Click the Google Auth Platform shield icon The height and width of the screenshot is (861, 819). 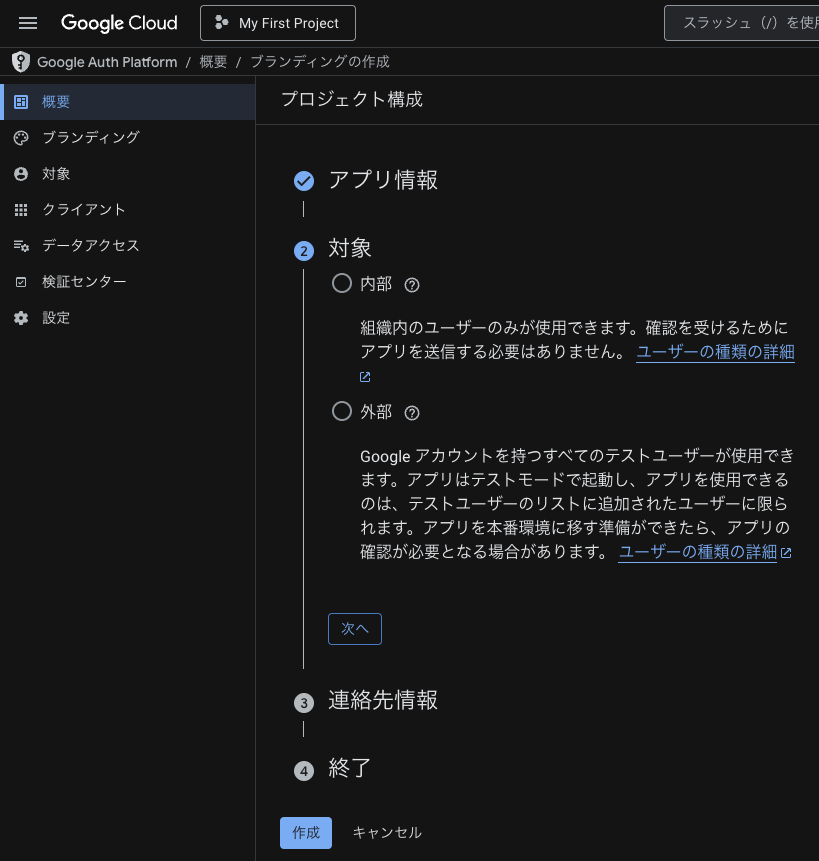coord(21,62)
